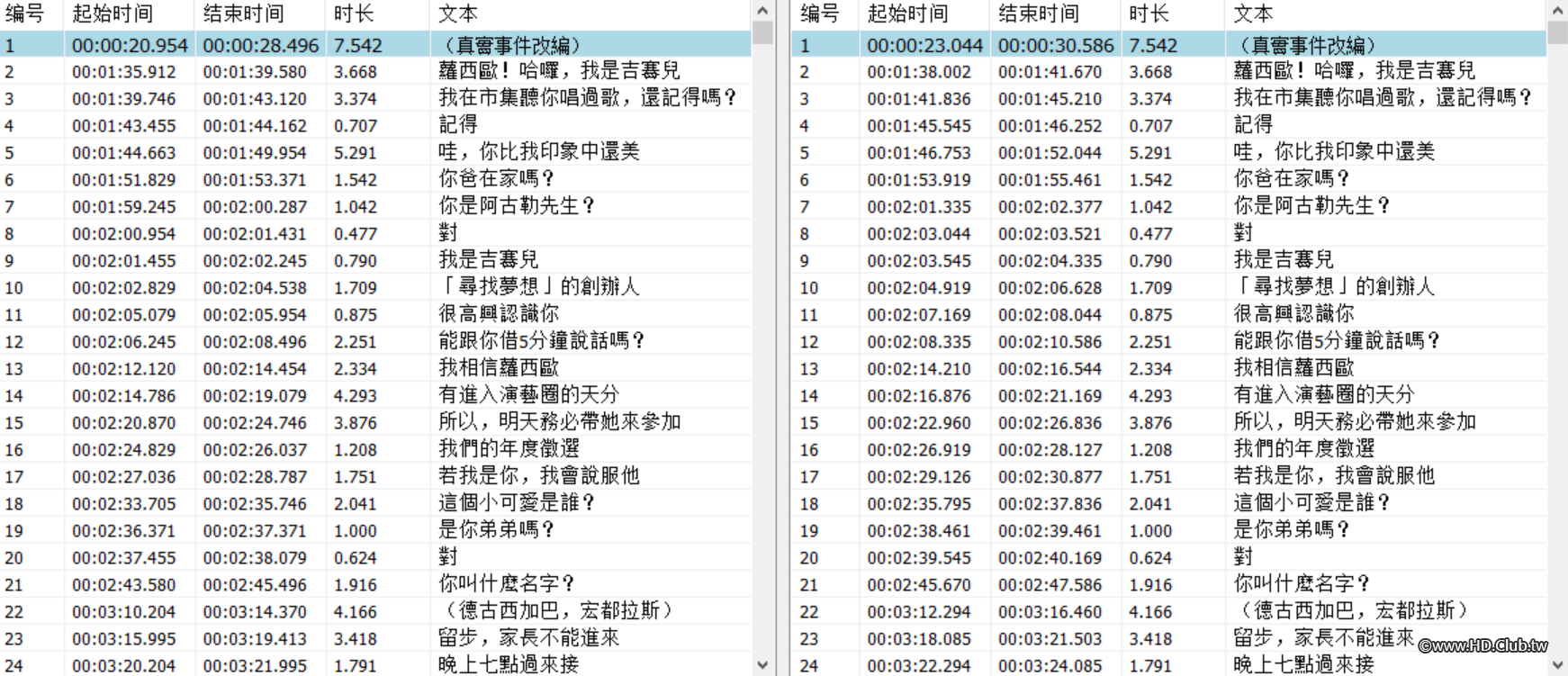Image resolution: width=1568 pixels, height=676 pixels.
Task: Click the end time 00:01:52.044
Action: 1050,153
